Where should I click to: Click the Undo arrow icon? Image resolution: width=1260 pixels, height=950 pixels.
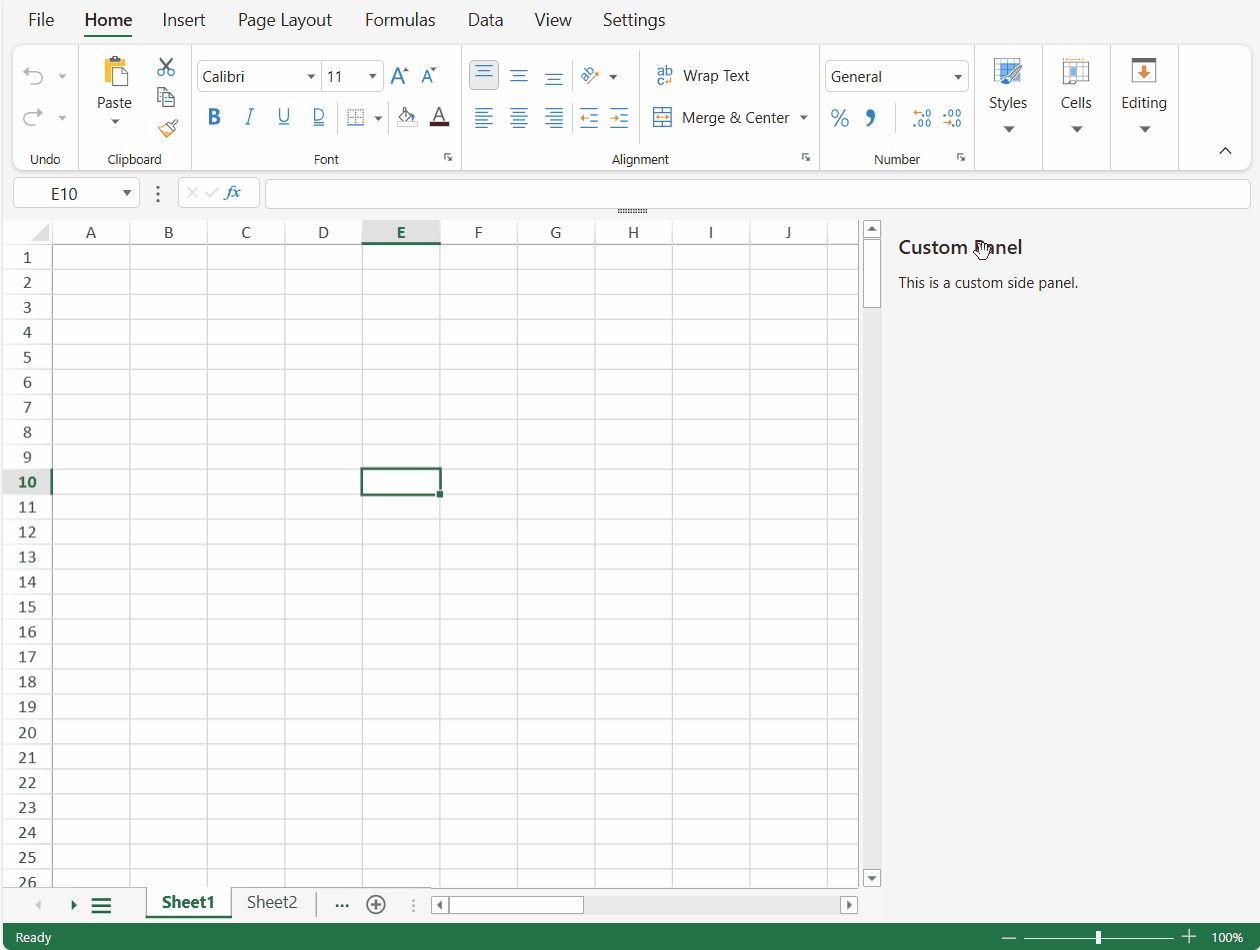pyautogui.click(x=33, y=77)
